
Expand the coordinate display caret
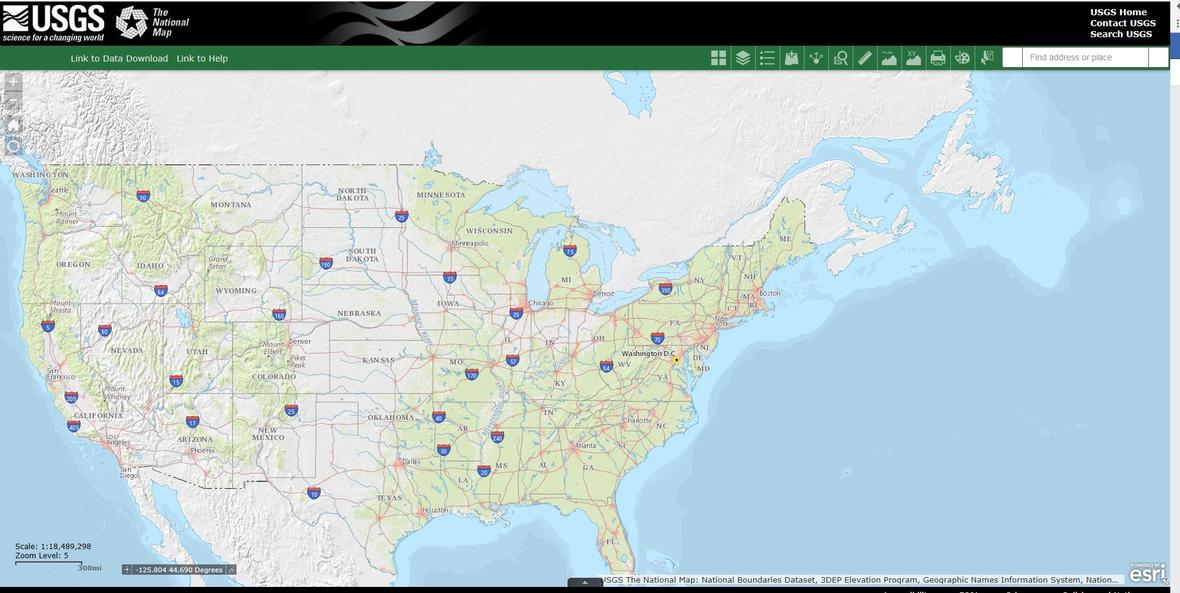pyautogui.click(x=229, y=567)
